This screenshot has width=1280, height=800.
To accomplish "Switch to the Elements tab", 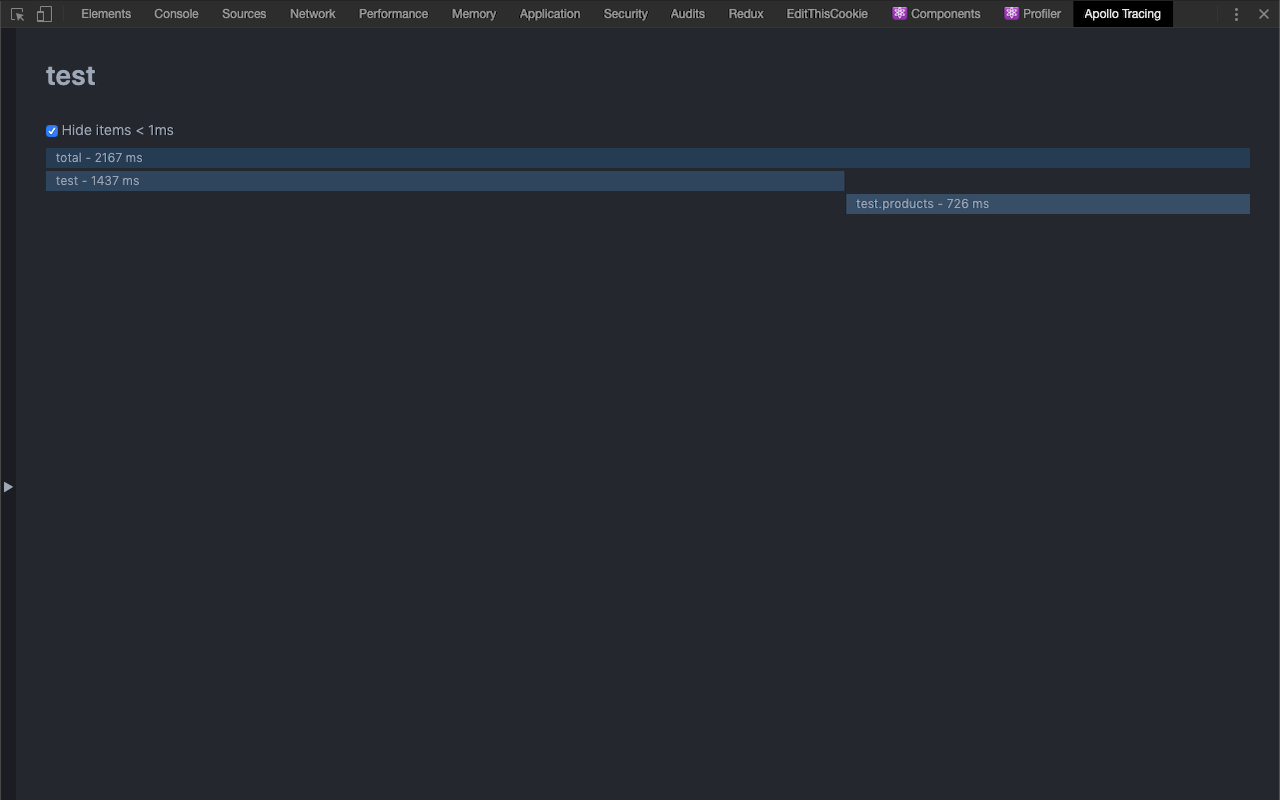I will pyautogui.click(x=106, y=14).
